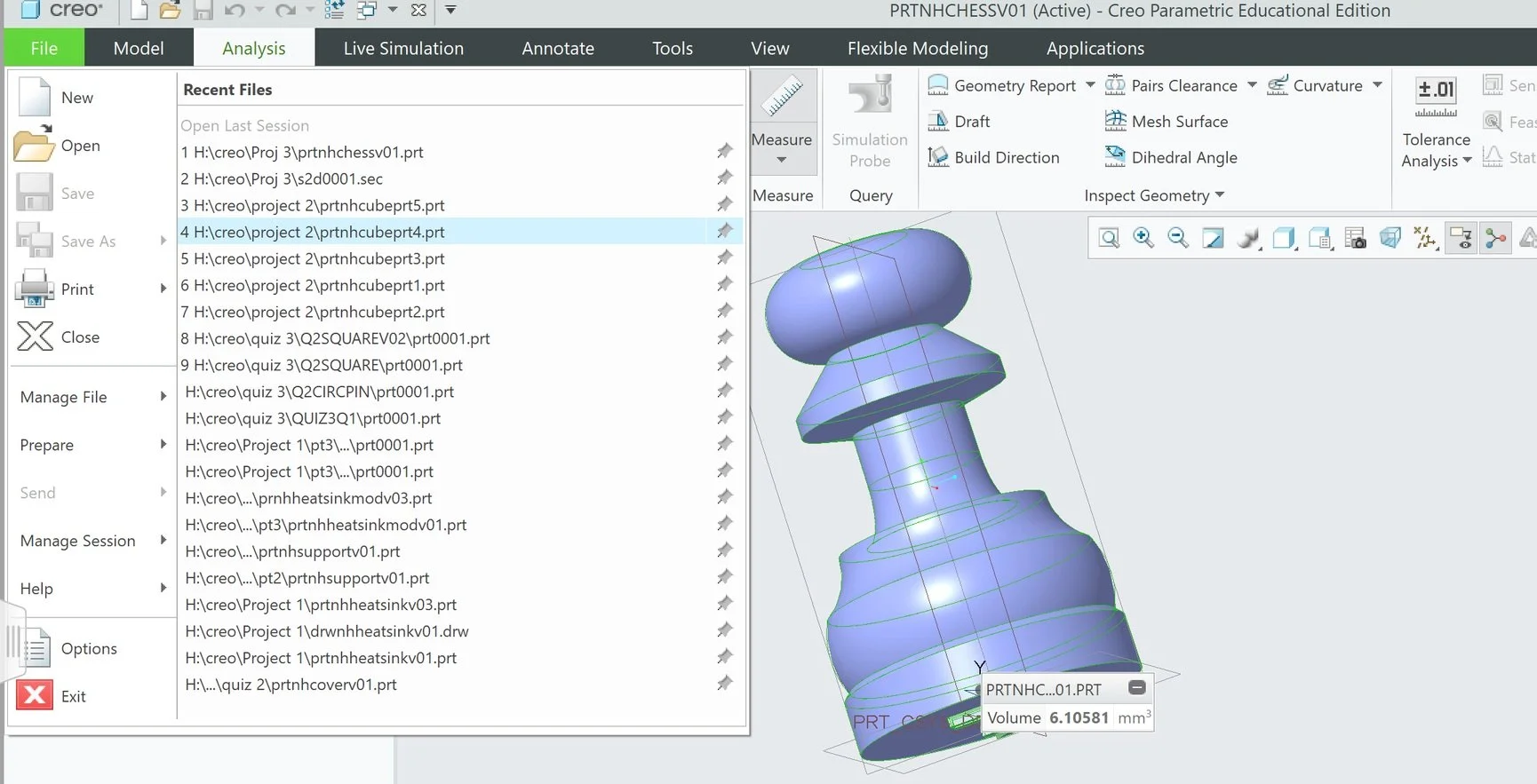Choose New in the File menu

(92, 98)
